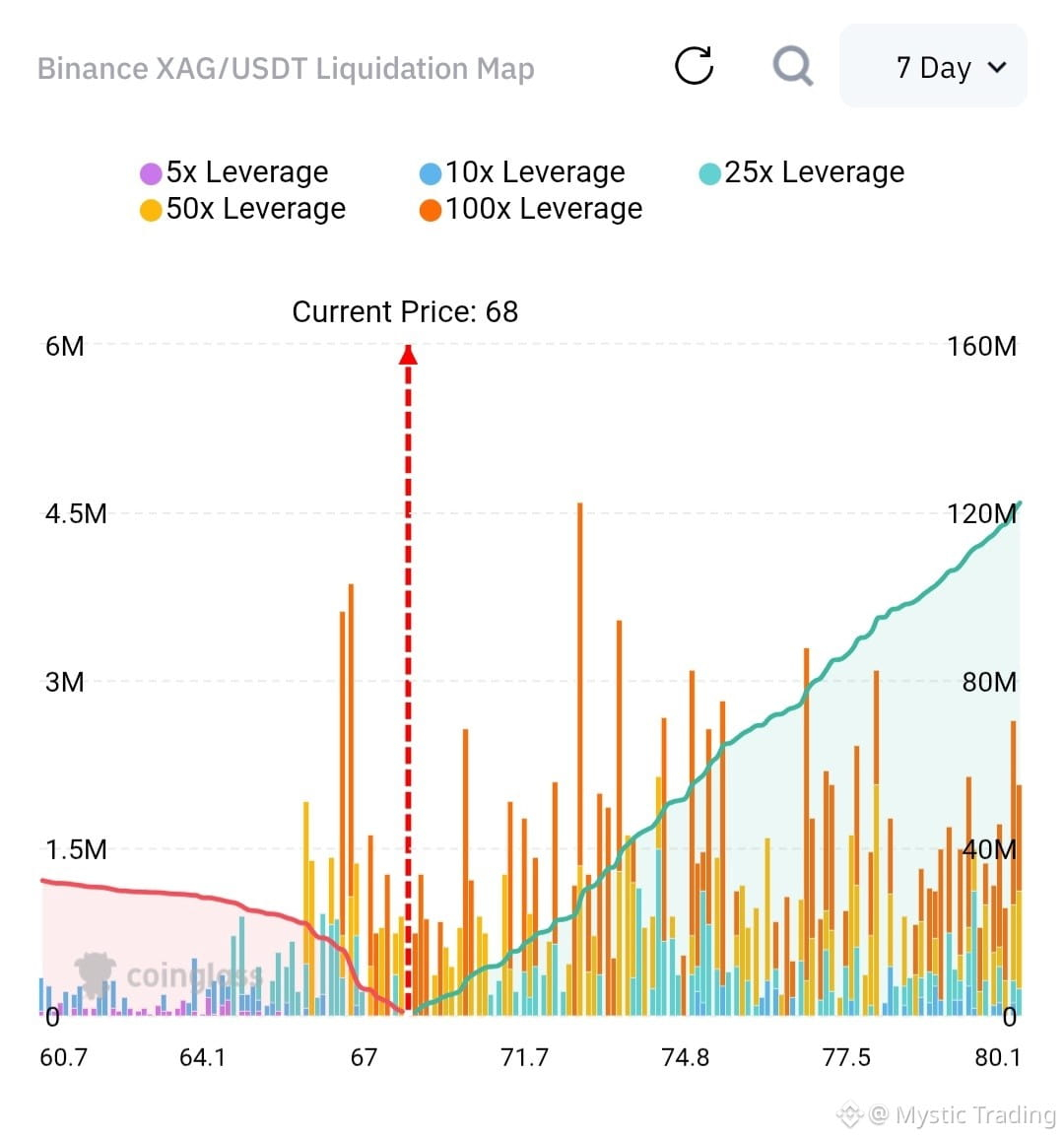Click the 67 price axis label
The image size is (1064, 1139).
click(x=364, y=1057)
